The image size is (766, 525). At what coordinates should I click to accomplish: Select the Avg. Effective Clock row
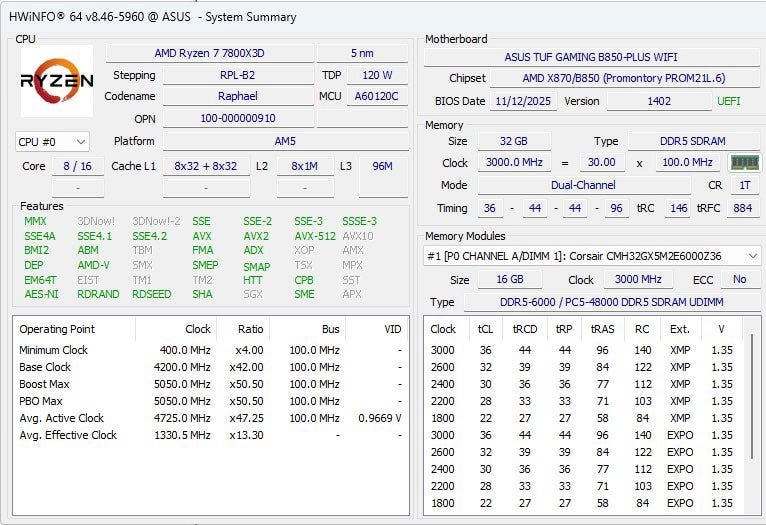211,435
